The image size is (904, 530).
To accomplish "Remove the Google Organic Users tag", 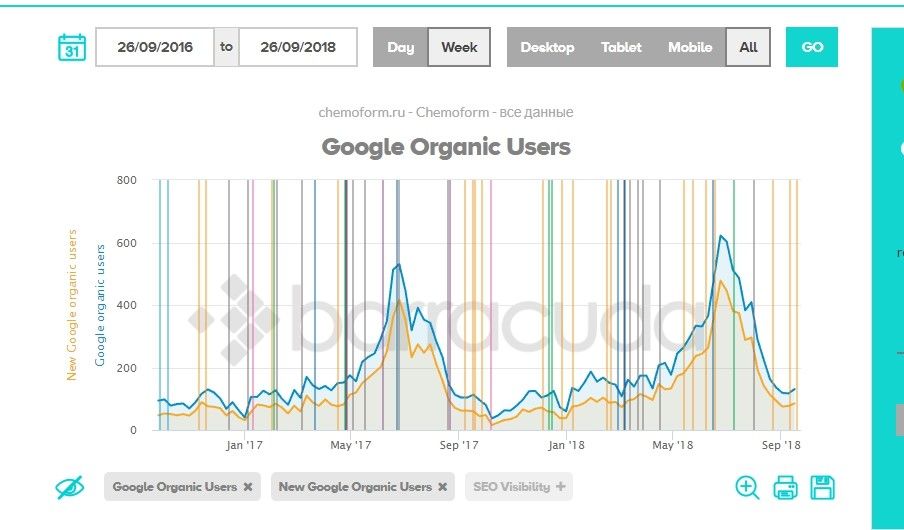I will click(x=248, y=487).
